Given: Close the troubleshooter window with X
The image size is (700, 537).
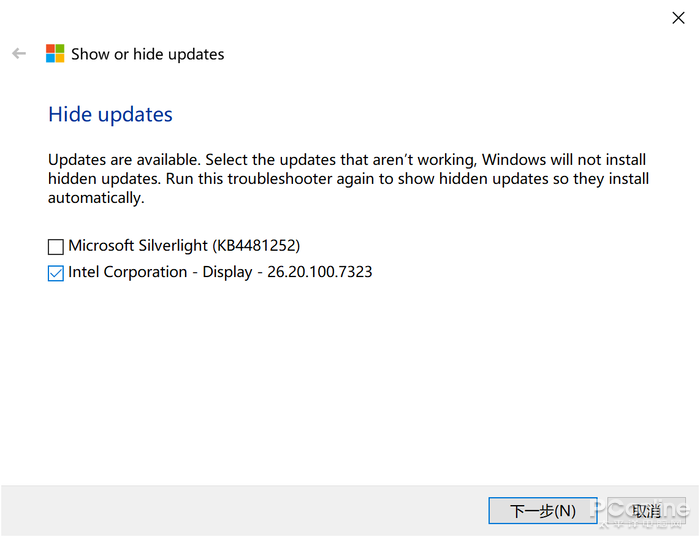Looking at the screenshot, I should [677, 17].
